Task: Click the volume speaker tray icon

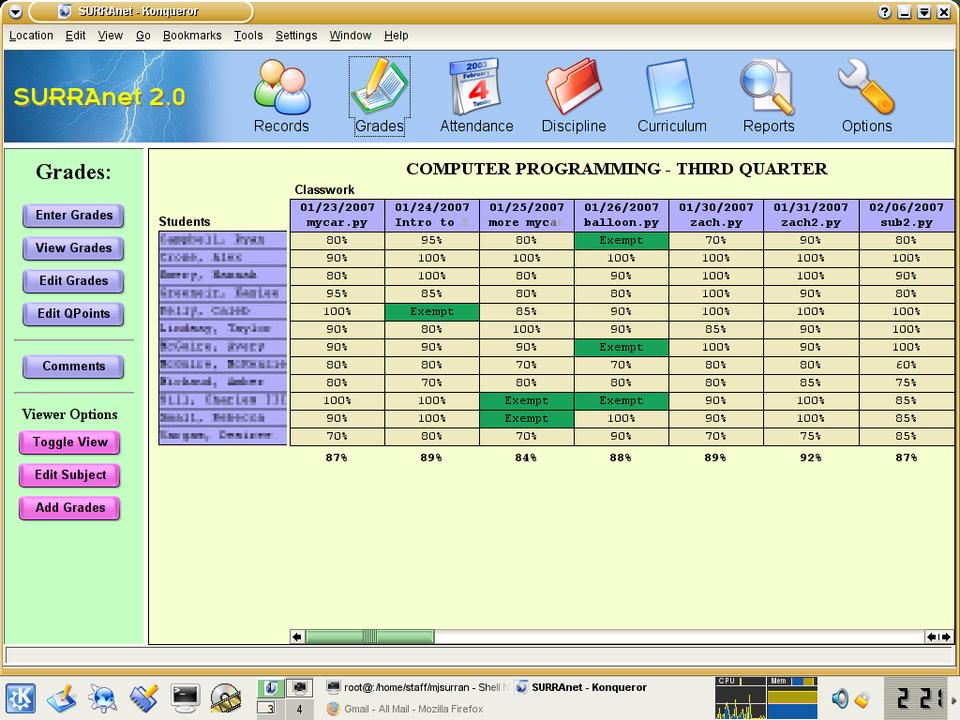Action: [840, 698]
